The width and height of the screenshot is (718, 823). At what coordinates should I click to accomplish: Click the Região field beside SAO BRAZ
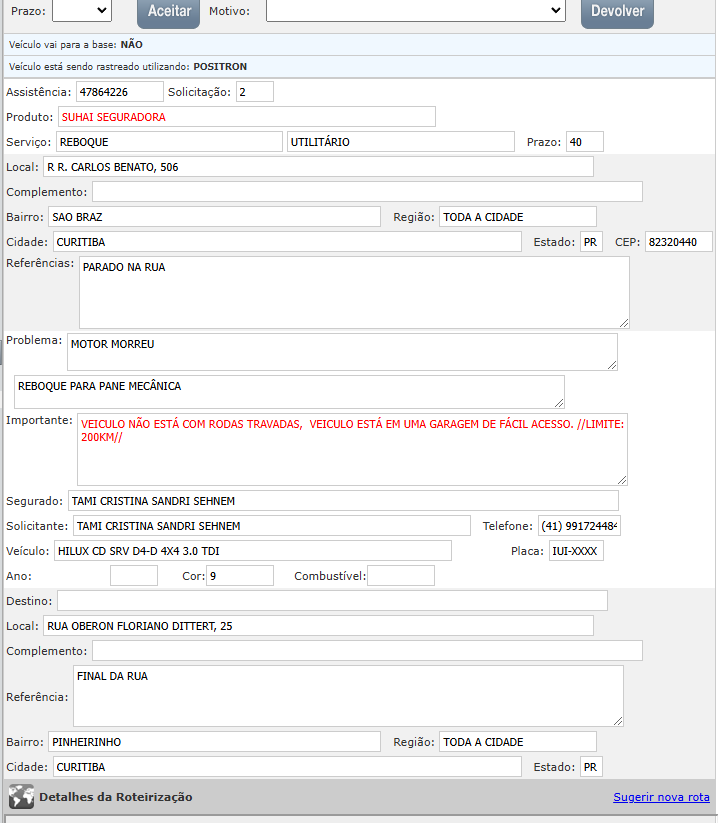click(x=518, y=217)
